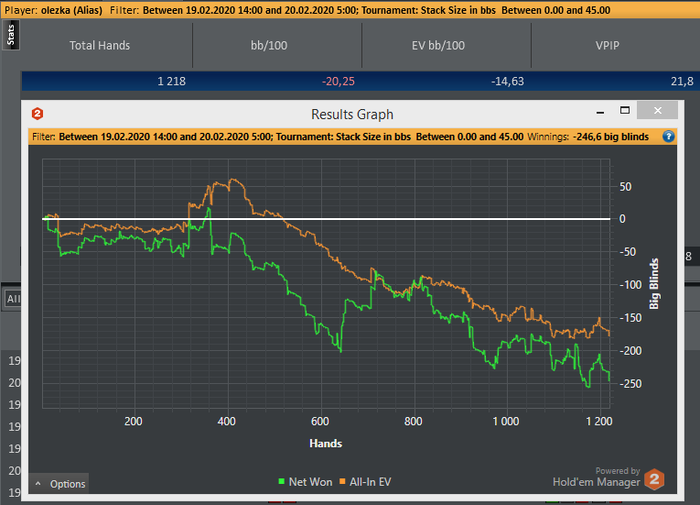Select the -14,63 EV bb/100 value
The image size is (700, 505).
(x=508, y=81)
